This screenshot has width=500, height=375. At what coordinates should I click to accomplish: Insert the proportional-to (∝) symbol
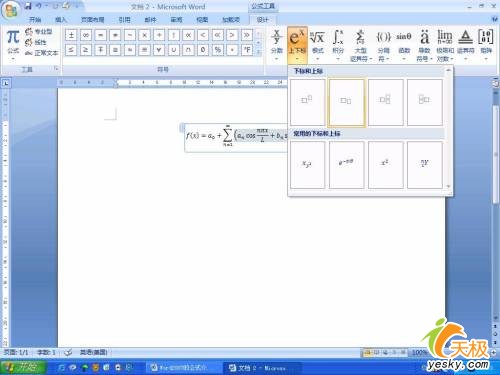188,35
